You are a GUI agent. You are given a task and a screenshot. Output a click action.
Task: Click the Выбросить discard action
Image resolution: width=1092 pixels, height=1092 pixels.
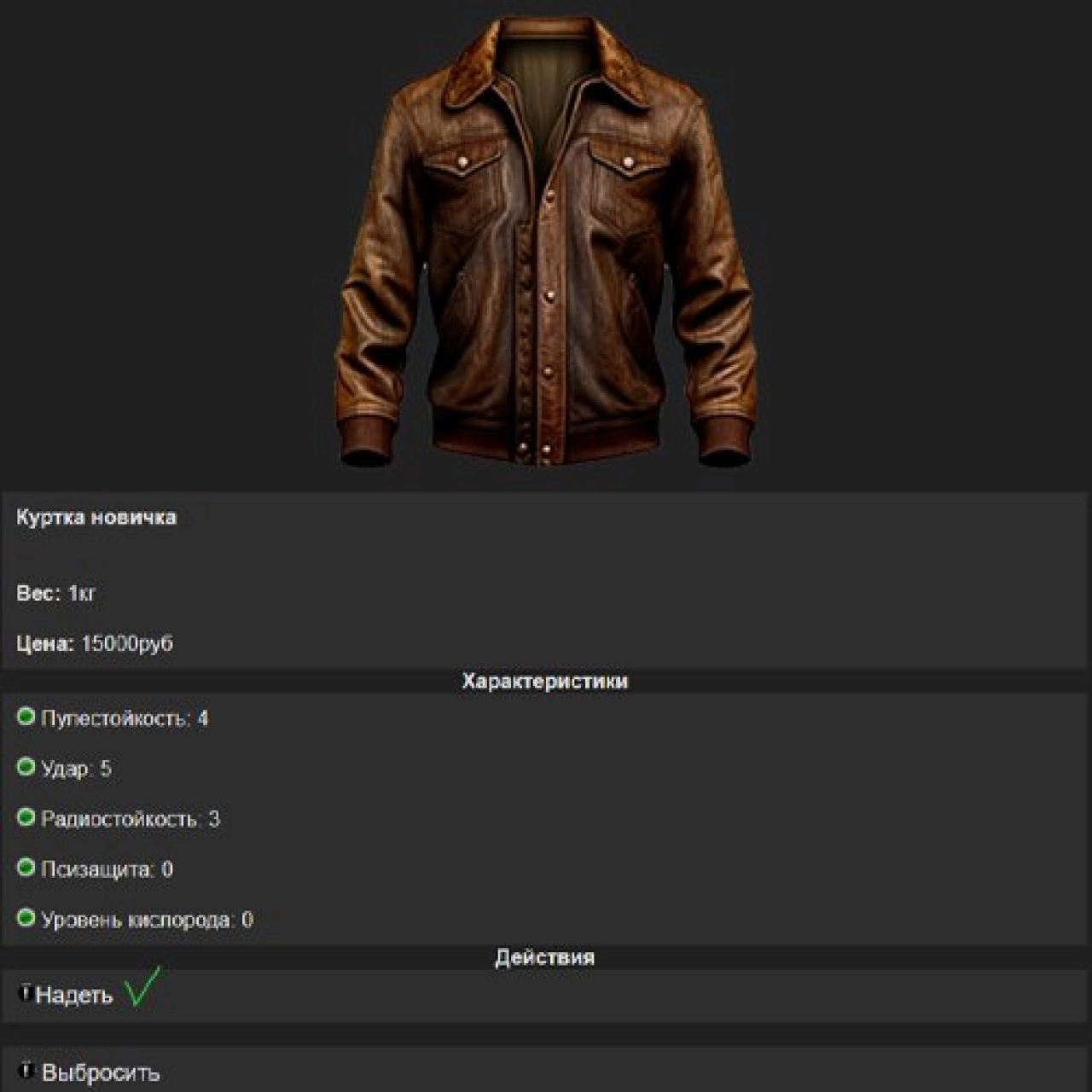point(101,1073)
